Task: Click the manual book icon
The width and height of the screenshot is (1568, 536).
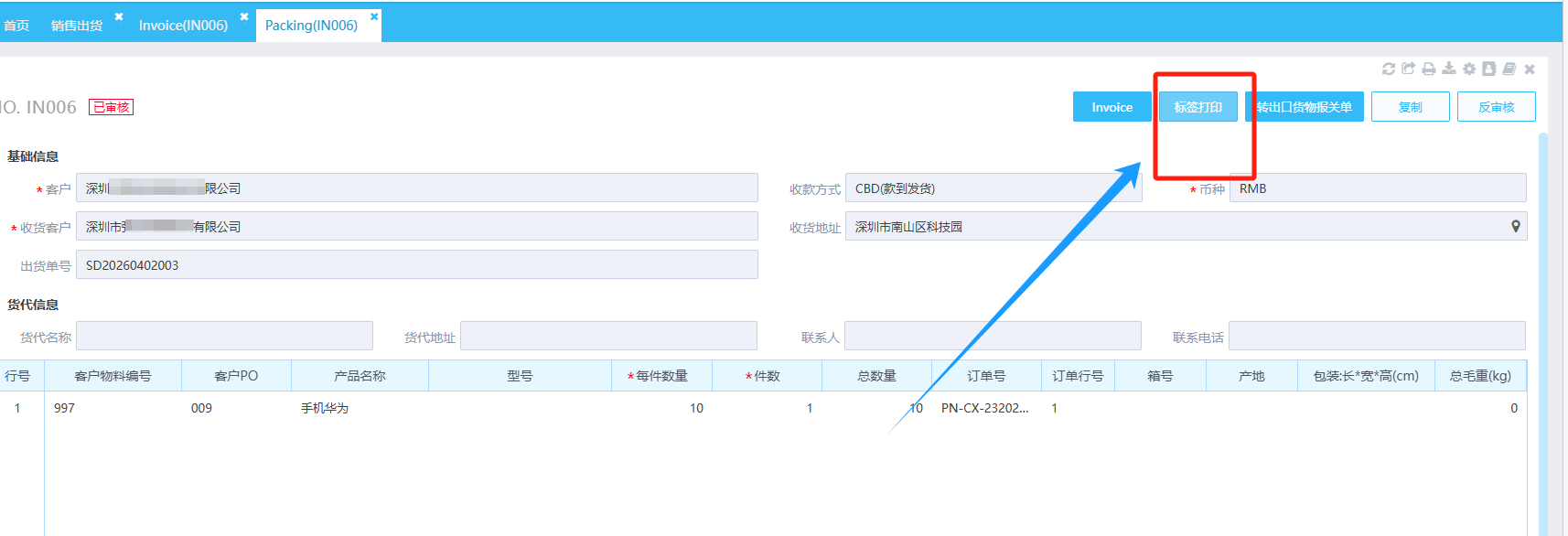Action: (x=1509, y=69)
